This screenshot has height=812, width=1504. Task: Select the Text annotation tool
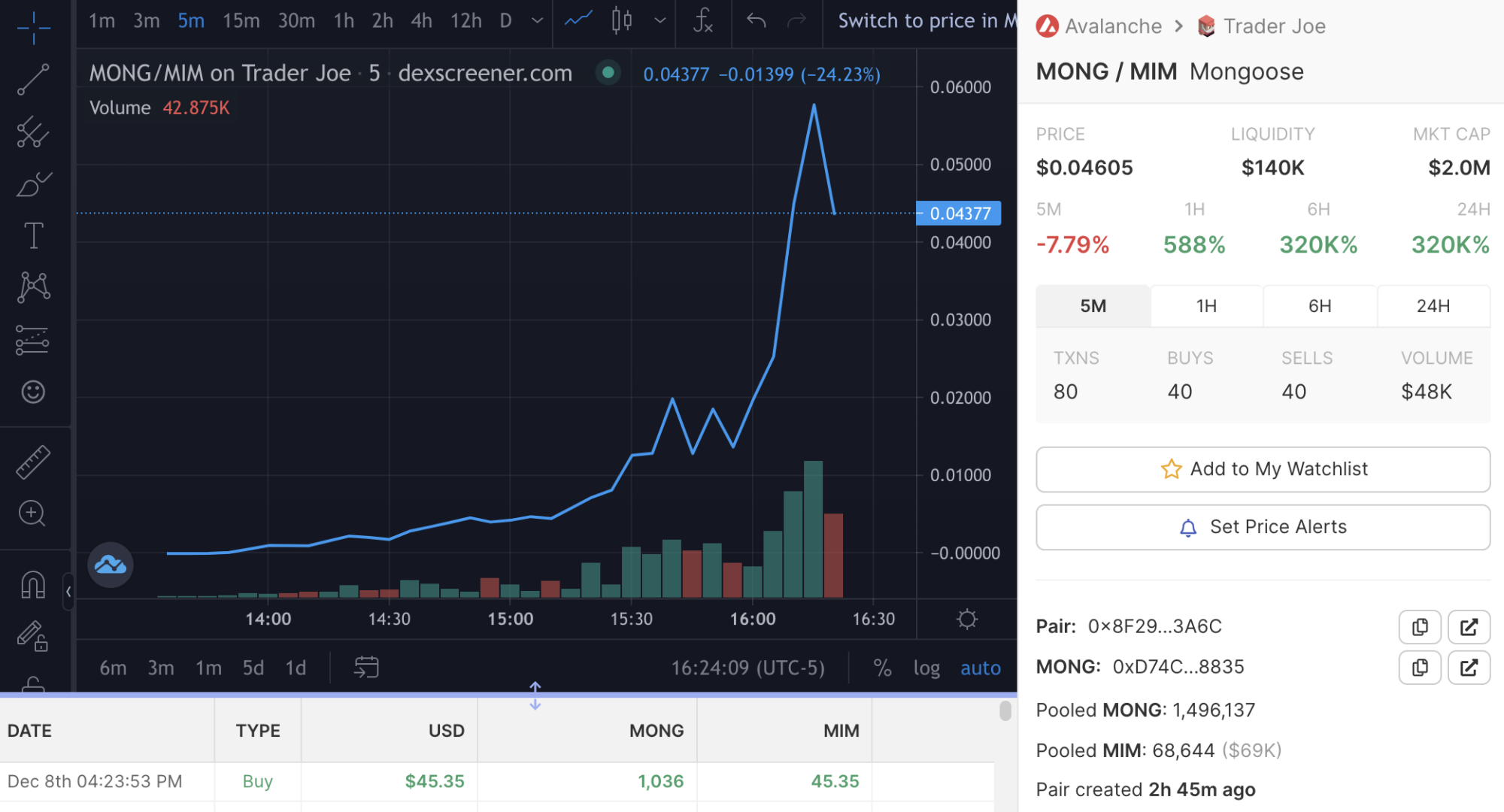33,235
